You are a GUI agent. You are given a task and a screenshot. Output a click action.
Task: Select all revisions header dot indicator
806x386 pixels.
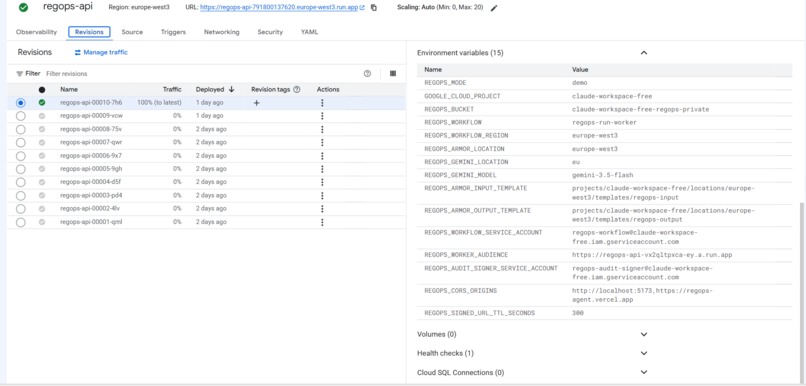tap(42, 89)
